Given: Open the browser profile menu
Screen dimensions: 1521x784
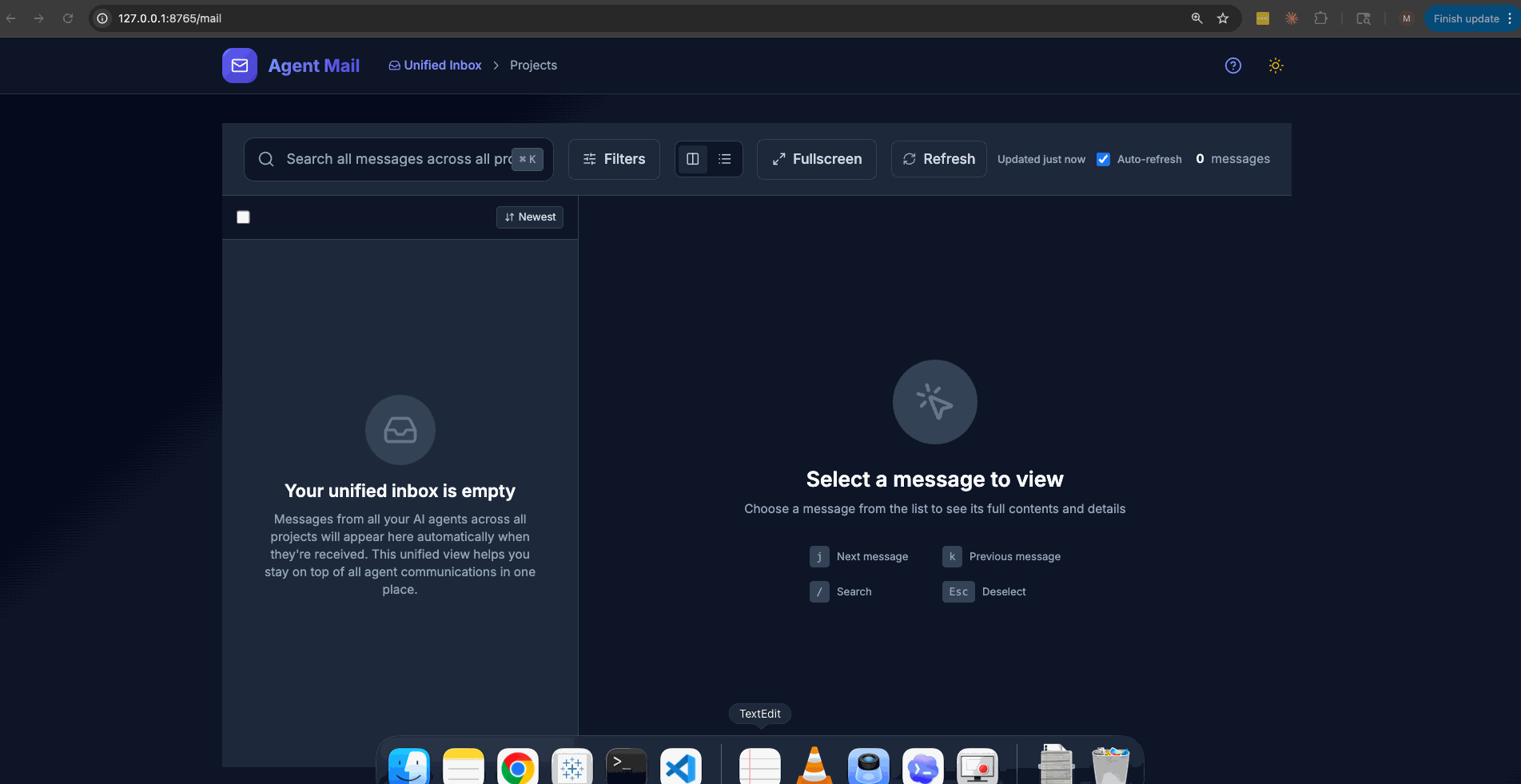Looking at the screenshot, I should 1405,18.
